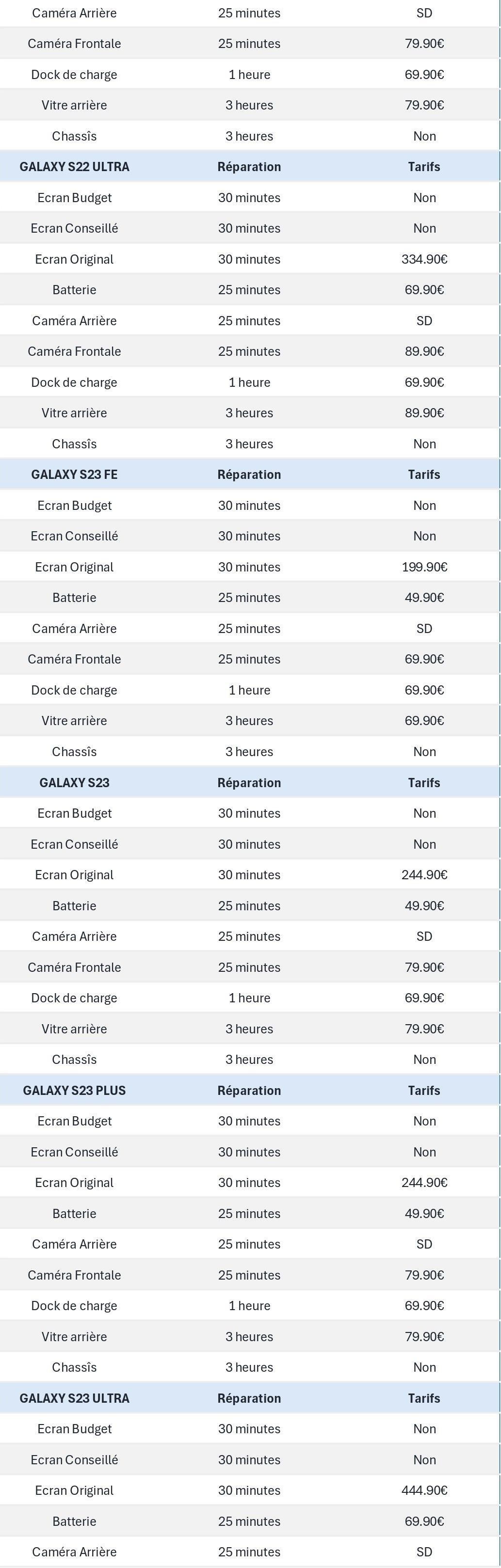Click the 334.90€ Ecran Original price
Viewport: 501px width, 1568px height.
click(x=424, y=259)
